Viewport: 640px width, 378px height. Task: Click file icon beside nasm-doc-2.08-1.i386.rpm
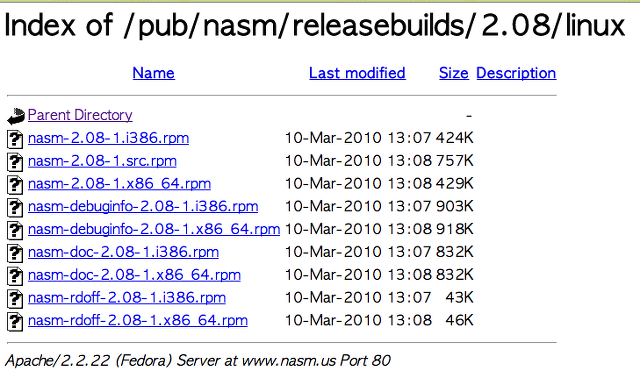[15, 253]
